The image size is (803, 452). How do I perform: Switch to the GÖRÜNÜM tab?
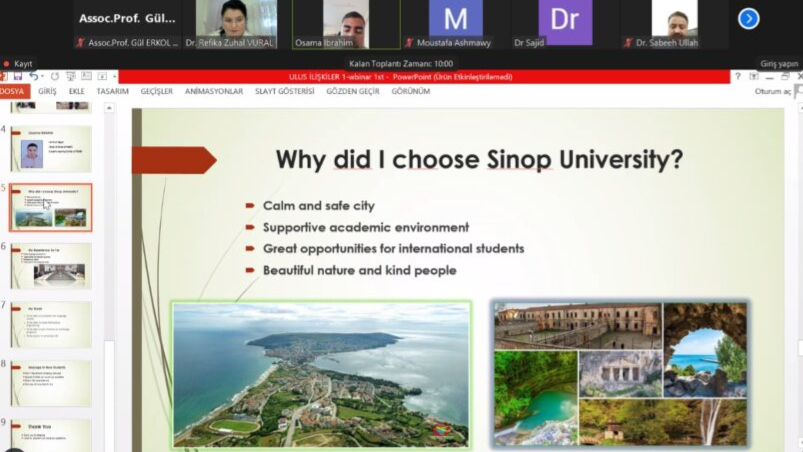411,91
